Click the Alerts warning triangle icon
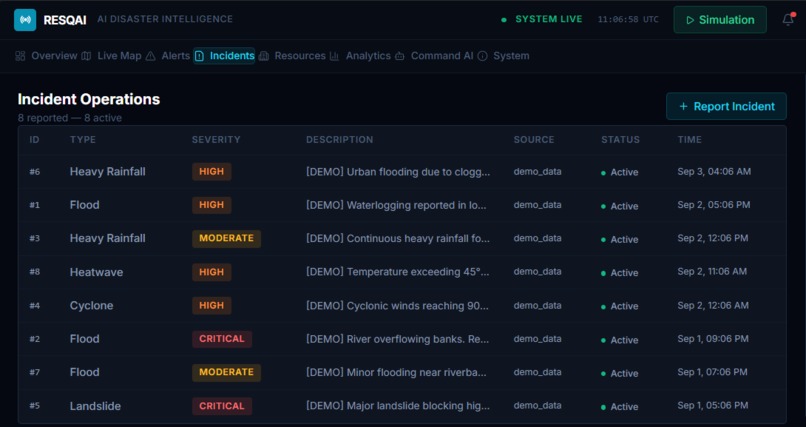Image resolution: width=806 pixels, height=427 pixels. (x=150, y=56)
